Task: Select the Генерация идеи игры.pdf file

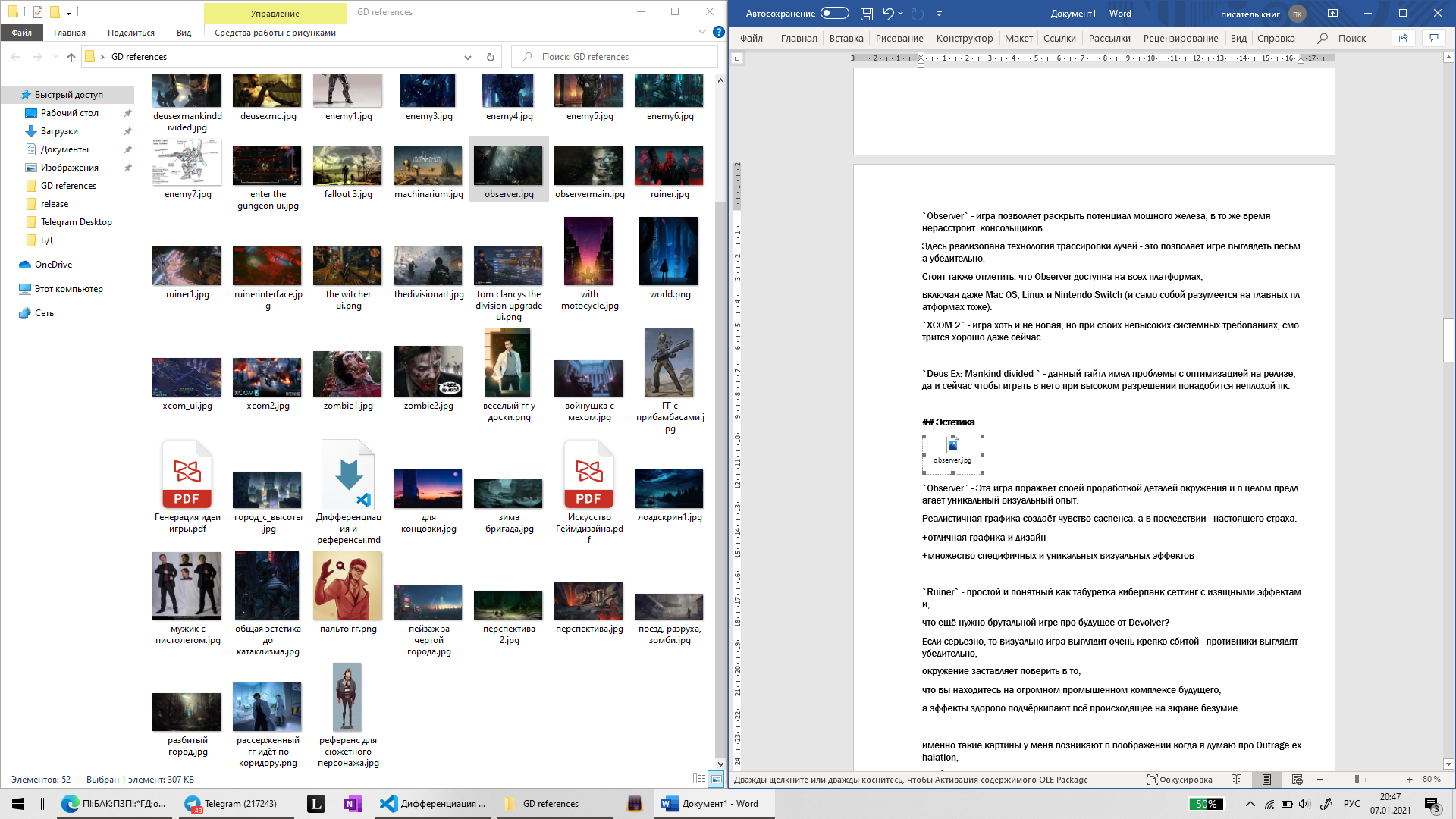Action: coord(187,488)
